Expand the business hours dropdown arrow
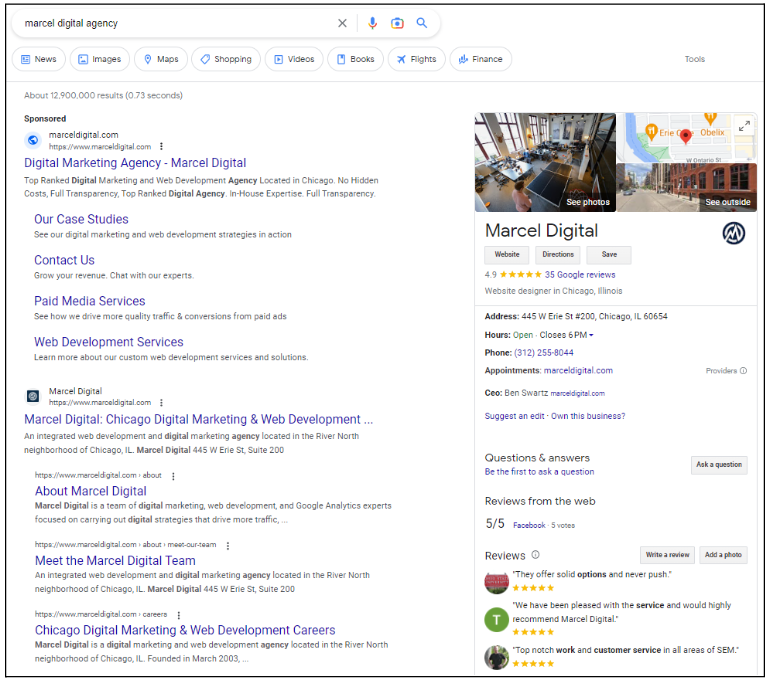Viewport: 770px width, 685px height. click(x=591, y=335)
